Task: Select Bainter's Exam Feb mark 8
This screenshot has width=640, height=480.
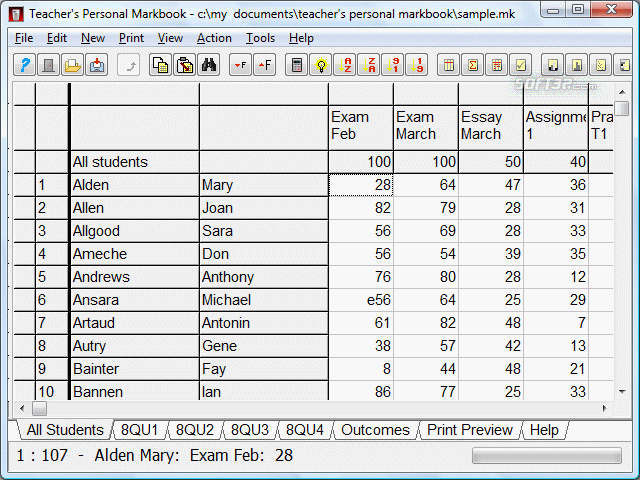Action: [361, 369]
